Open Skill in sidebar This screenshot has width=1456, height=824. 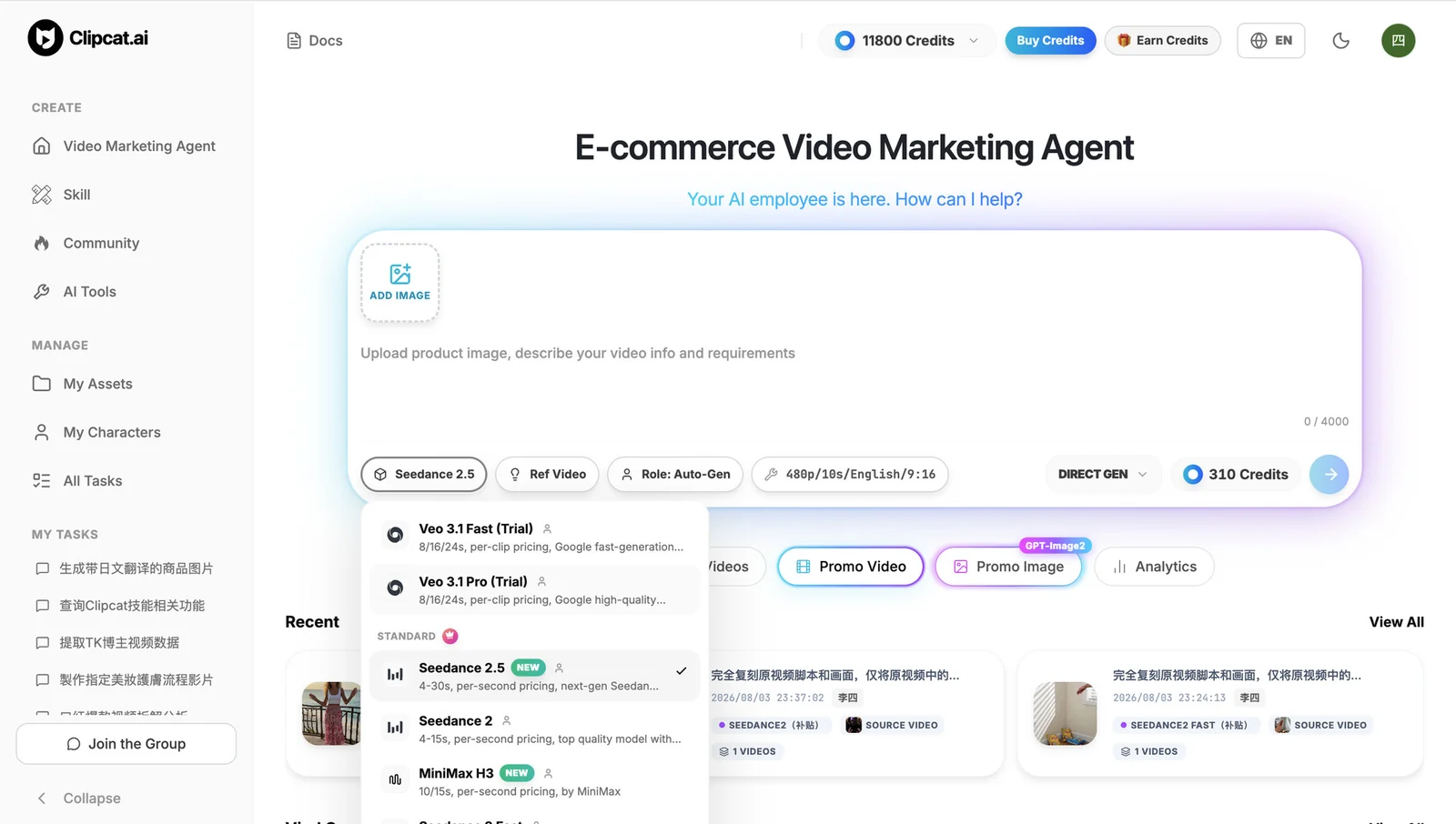(x=126, y=195)
